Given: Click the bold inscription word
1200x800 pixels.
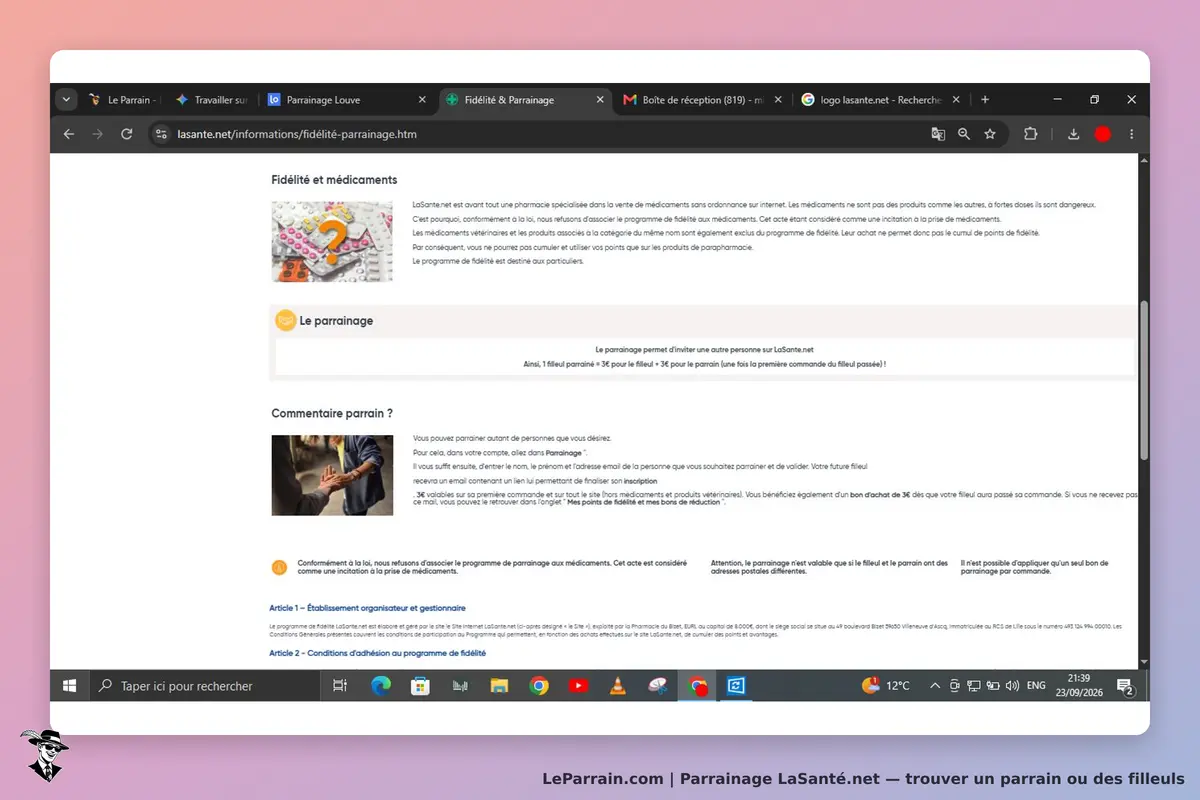Looking at the screenshot, I should 641,481.
